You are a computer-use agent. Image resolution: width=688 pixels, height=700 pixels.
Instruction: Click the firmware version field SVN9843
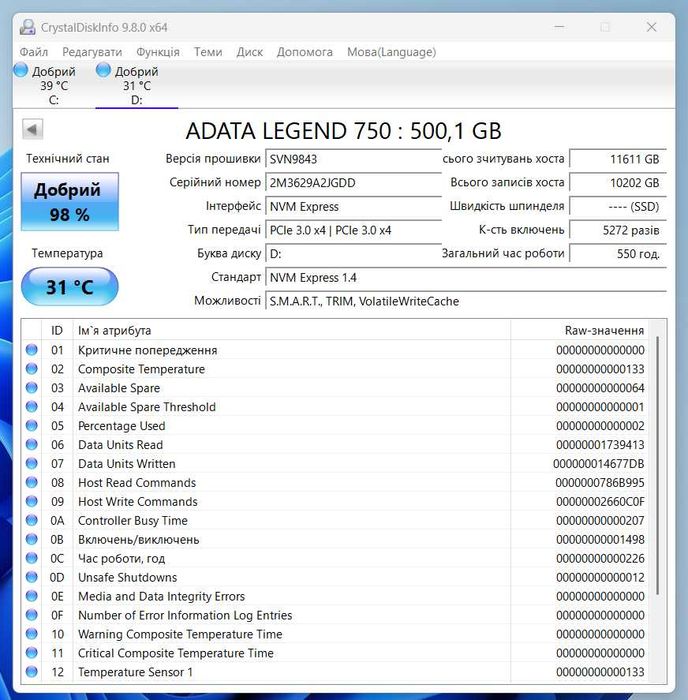click(x=353, y=159)
